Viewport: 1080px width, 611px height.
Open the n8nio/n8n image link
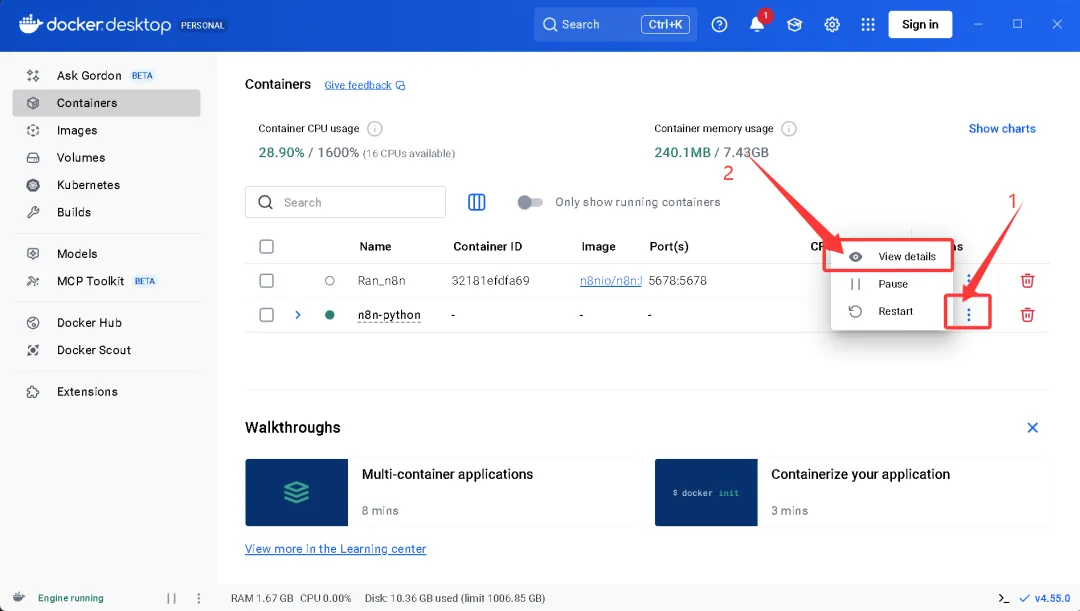point(611,281)
